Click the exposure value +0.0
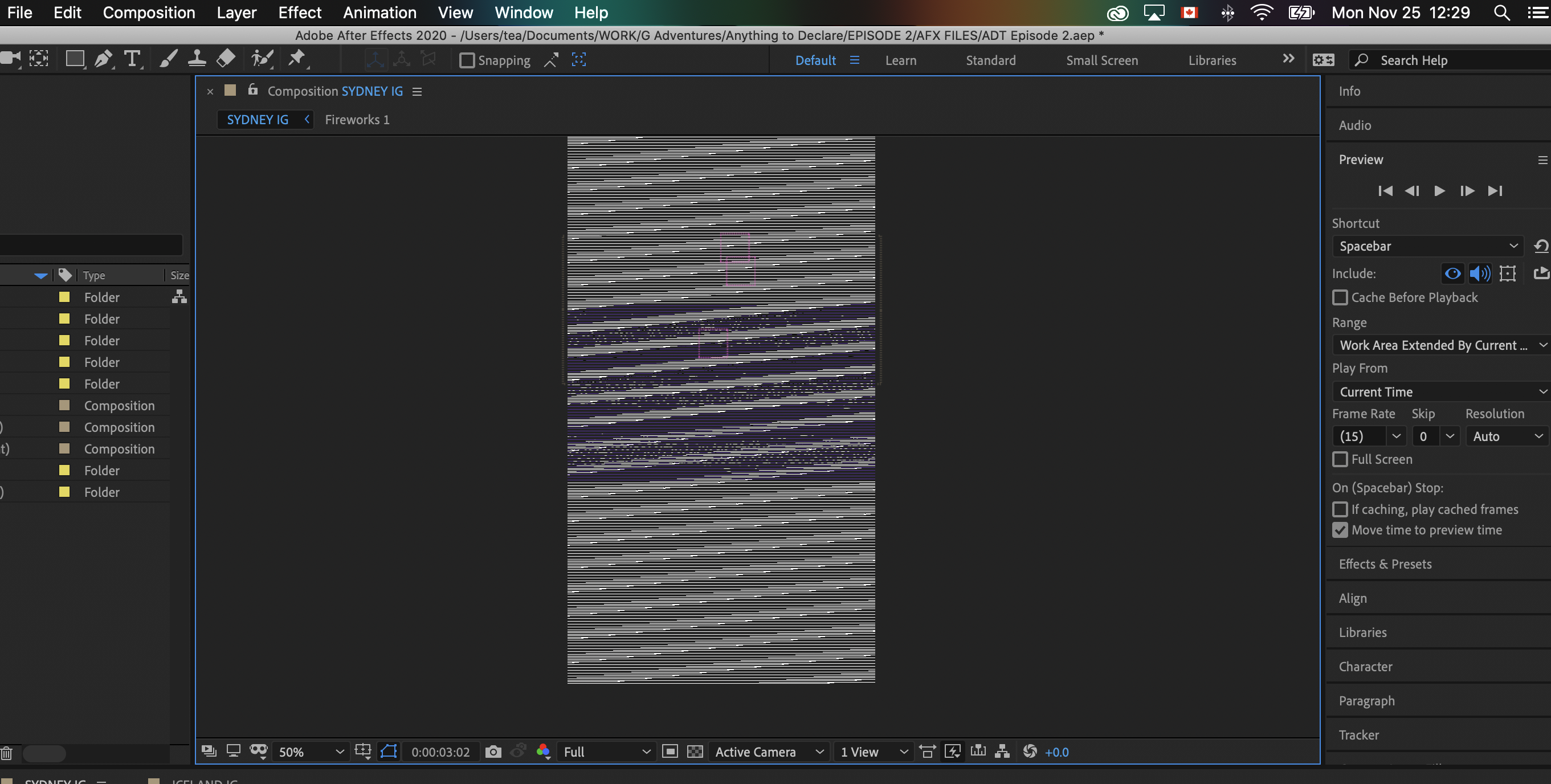1551x784 pixels. 1056,752
